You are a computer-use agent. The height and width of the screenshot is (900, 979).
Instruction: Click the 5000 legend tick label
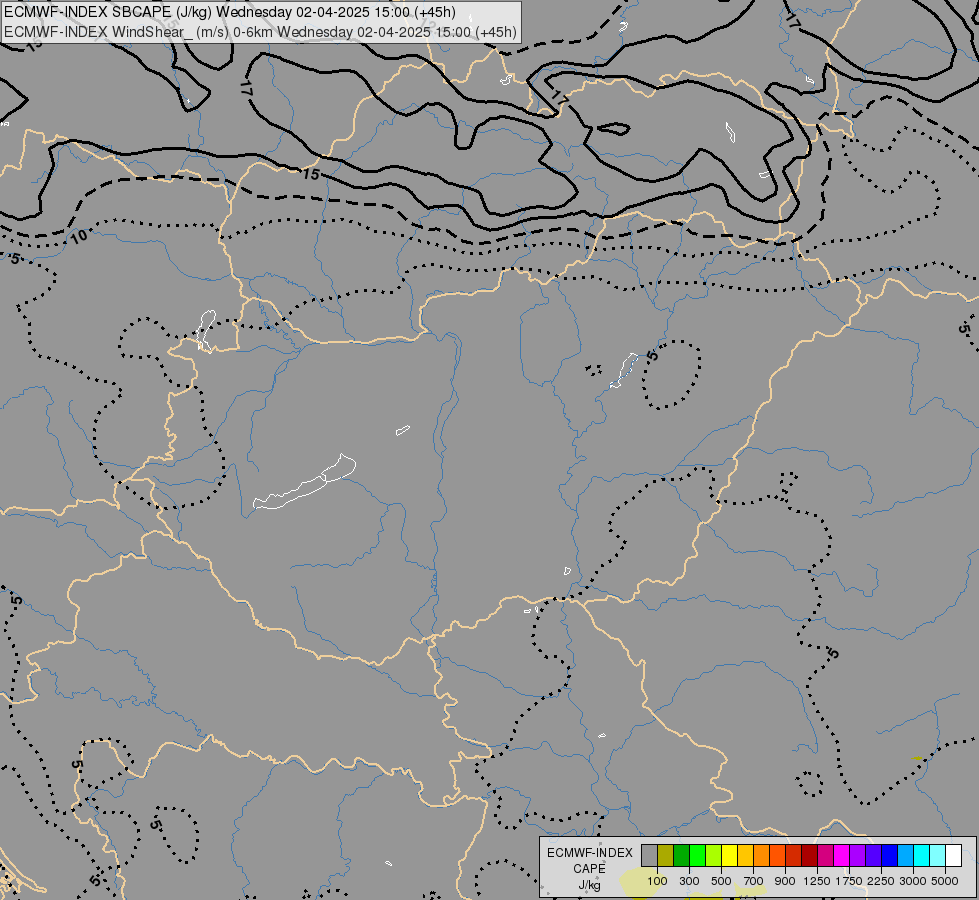coord(945,881)
